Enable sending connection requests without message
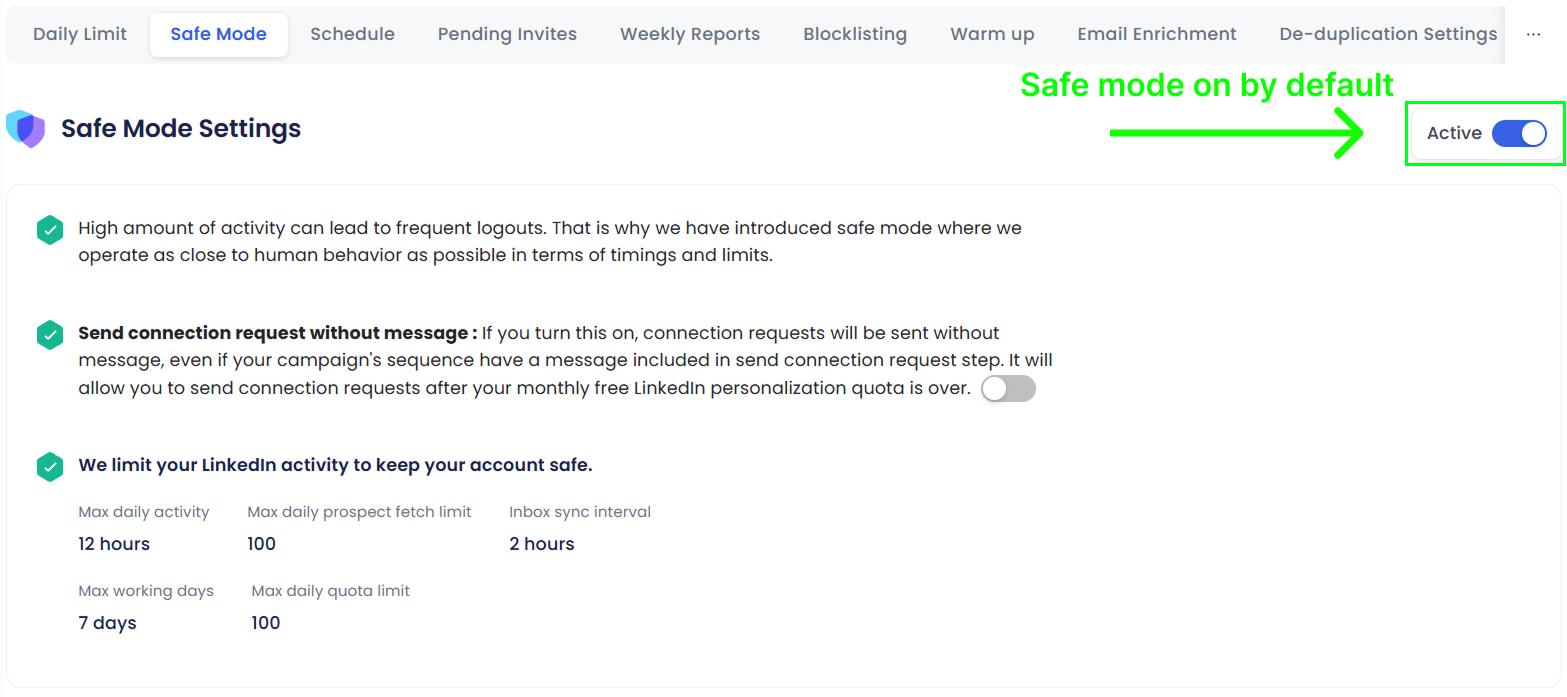The width and height of the screenshot is (1567, 697). (x=1008, y=388)
